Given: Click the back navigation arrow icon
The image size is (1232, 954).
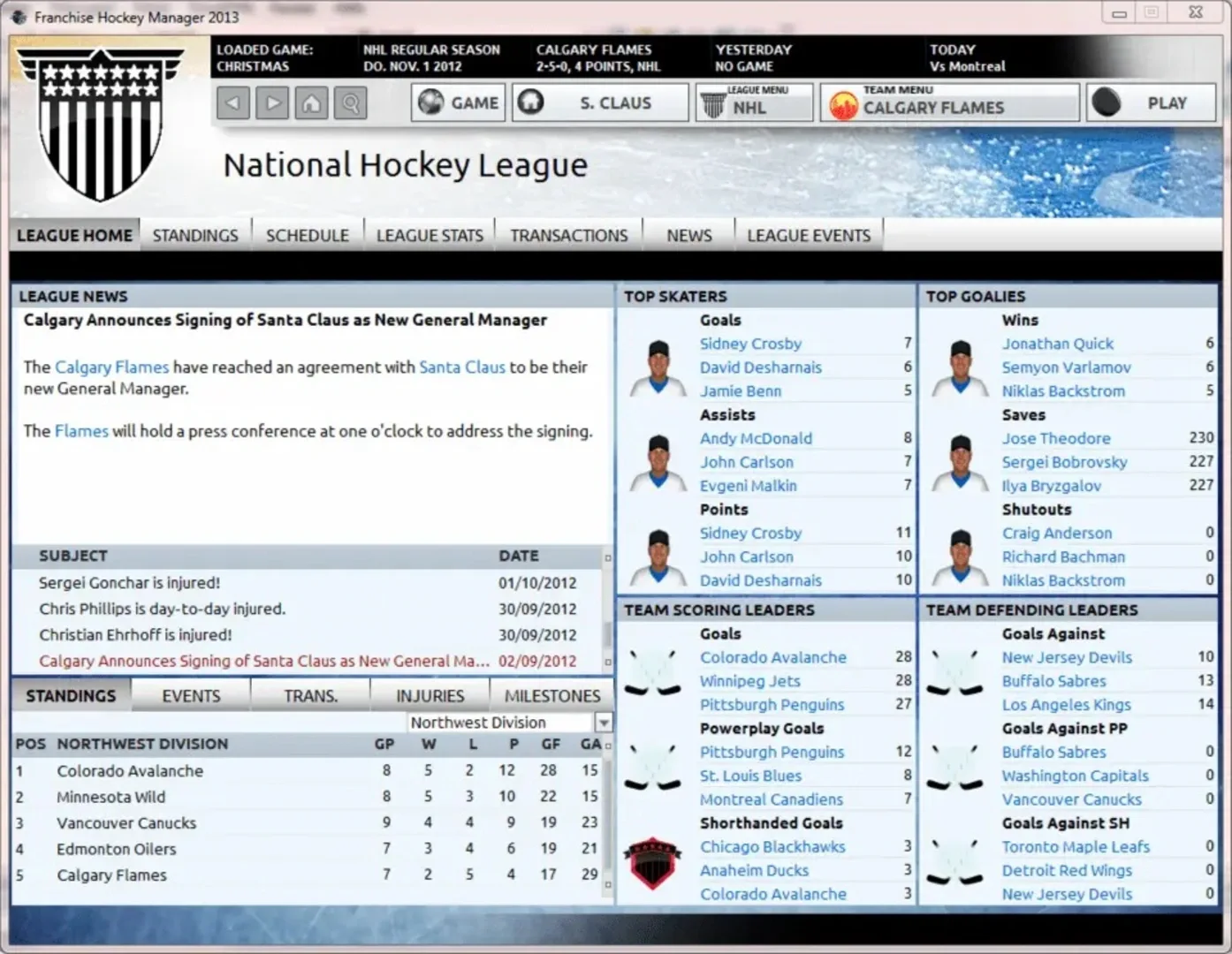Looking at the screenshot, I should (x=232, y=103).
